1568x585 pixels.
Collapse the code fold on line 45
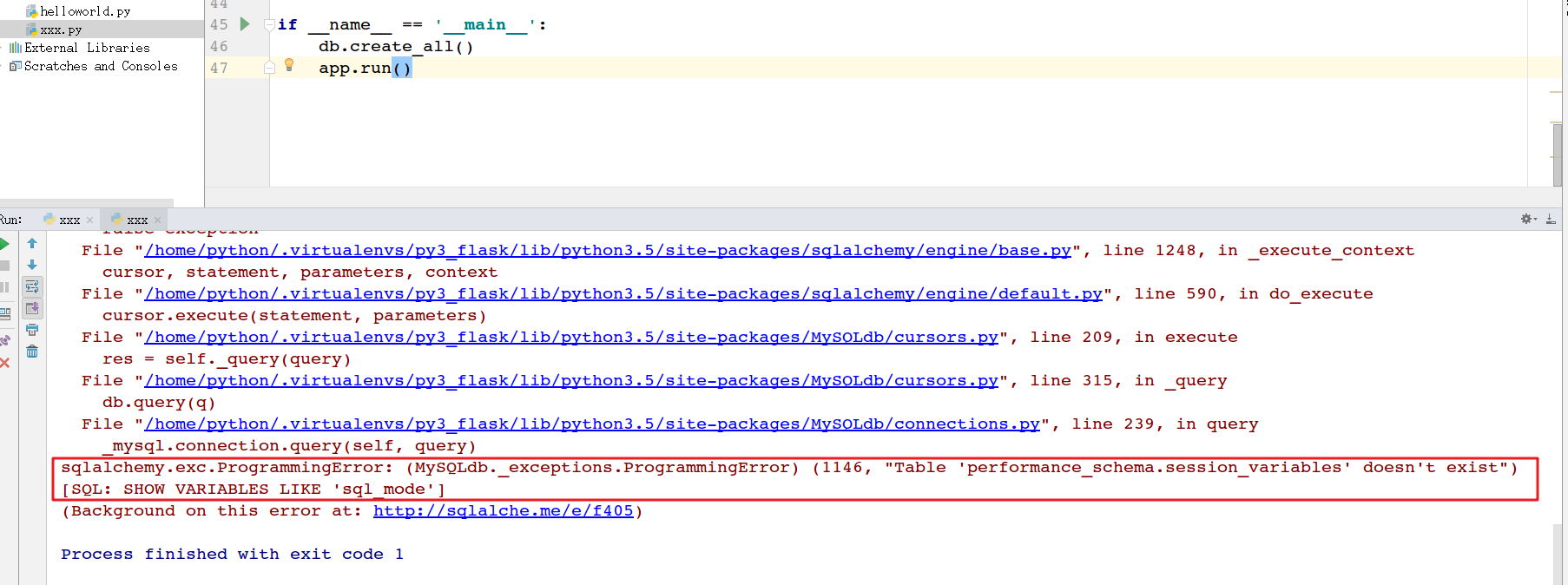pos(269,24)
